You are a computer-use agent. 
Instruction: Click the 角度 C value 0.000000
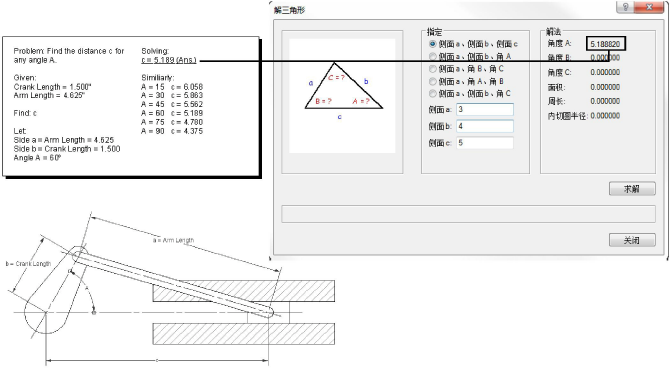pyautogui.click(x=605, y=72)
